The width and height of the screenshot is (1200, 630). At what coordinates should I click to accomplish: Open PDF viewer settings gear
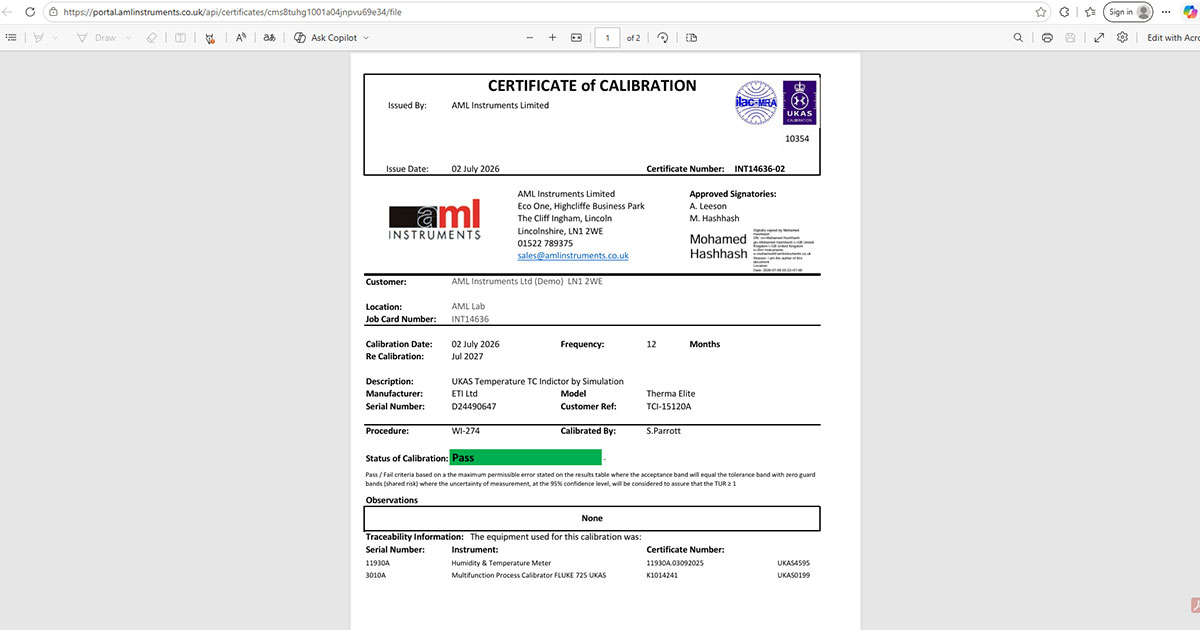pyautogui.click(x=1123, y=37)
